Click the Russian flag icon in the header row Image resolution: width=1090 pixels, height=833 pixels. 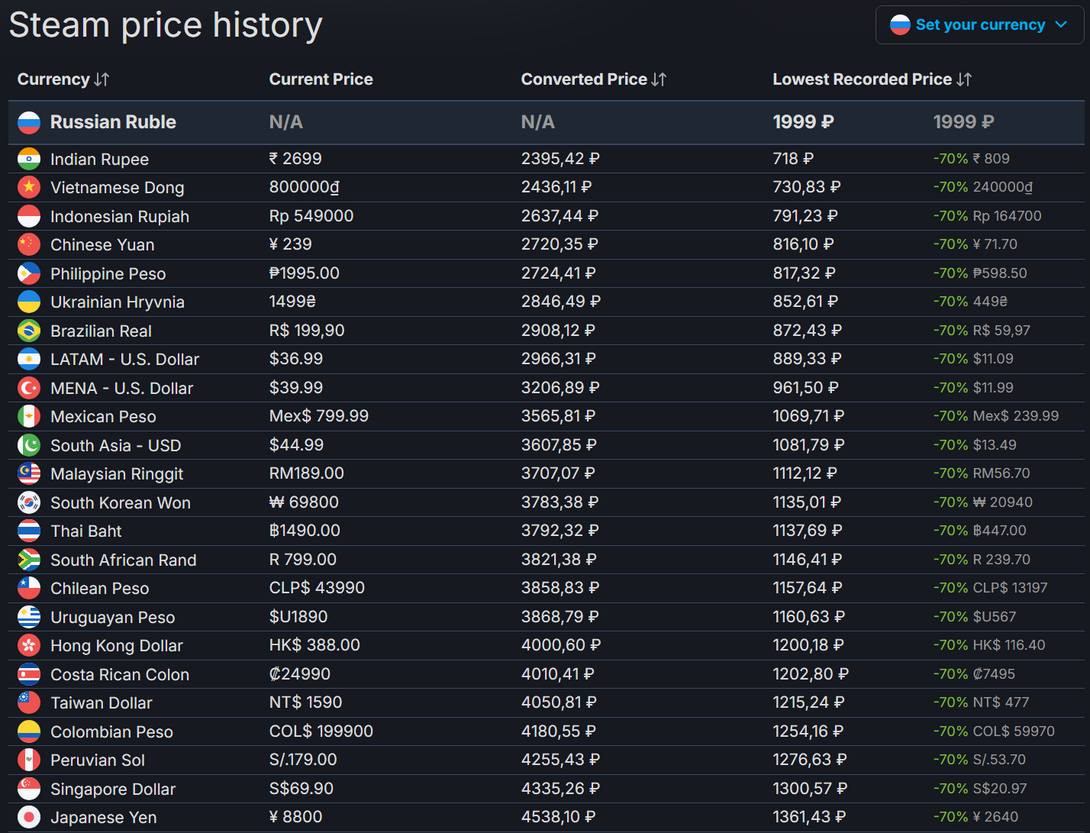click(29, 122)
